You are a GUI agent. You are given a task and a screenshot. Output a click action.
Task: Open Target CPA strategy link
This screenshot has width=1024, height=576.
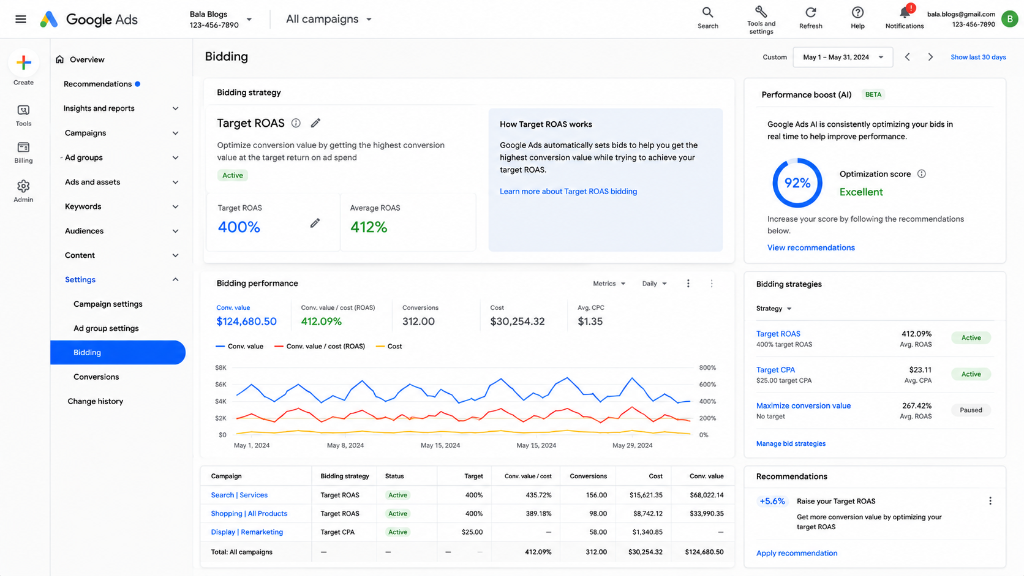[x=775, y=370]
